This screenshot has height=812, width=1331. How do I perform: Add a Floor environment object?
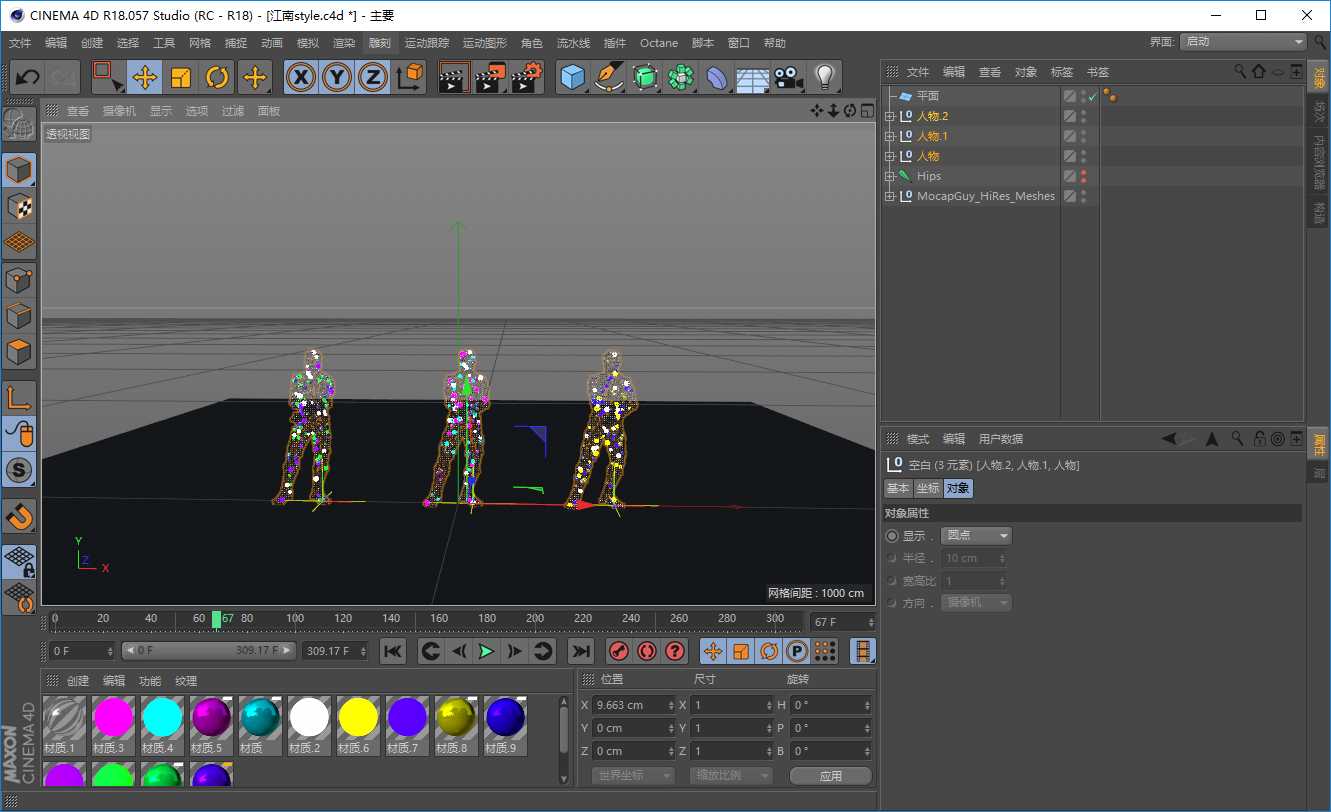pyautogui.click(x=753, y=77)
